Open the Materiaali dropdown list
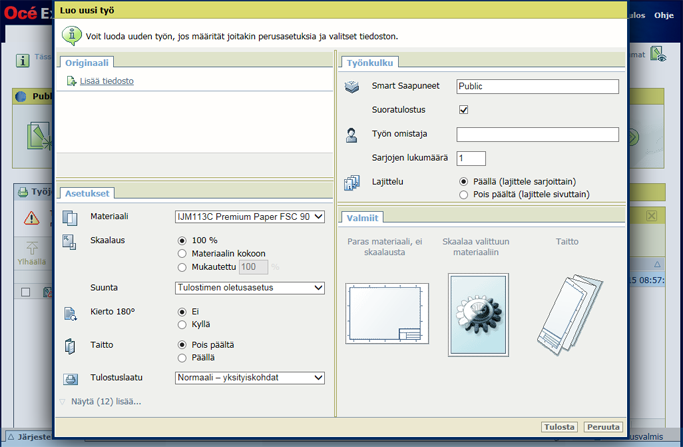 pyautogui.click(x=250, y=217)
